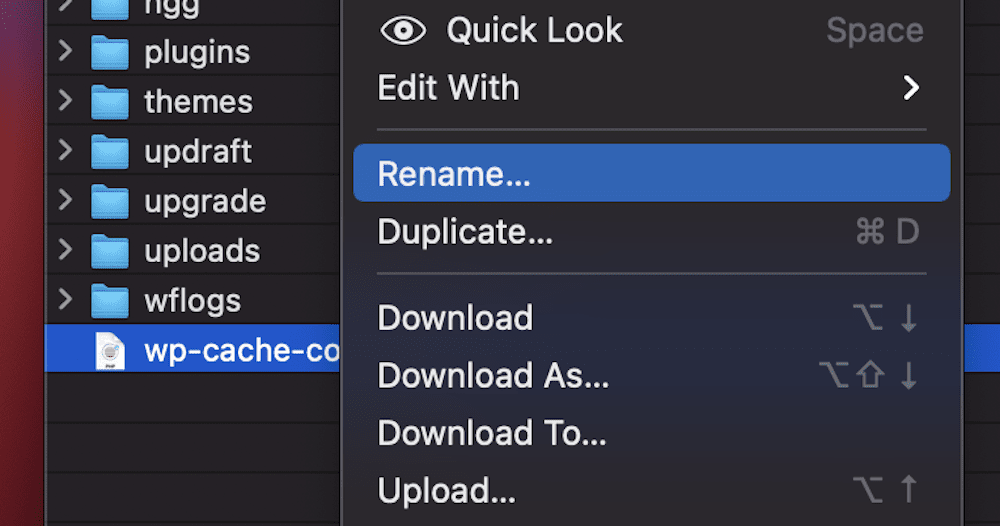The width and height of the screenshot is (1000, 526).
Task: Click the Quick Look eye icon
Action: coord(403,30)
